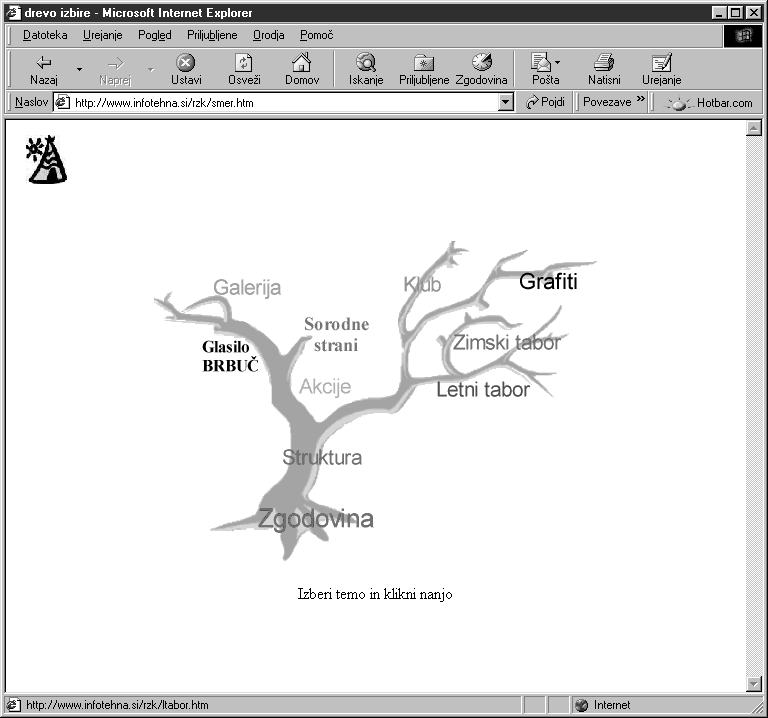The image size is (768, 718).
Task: Expand the address bar dropdown
Action: click(505, 103)
